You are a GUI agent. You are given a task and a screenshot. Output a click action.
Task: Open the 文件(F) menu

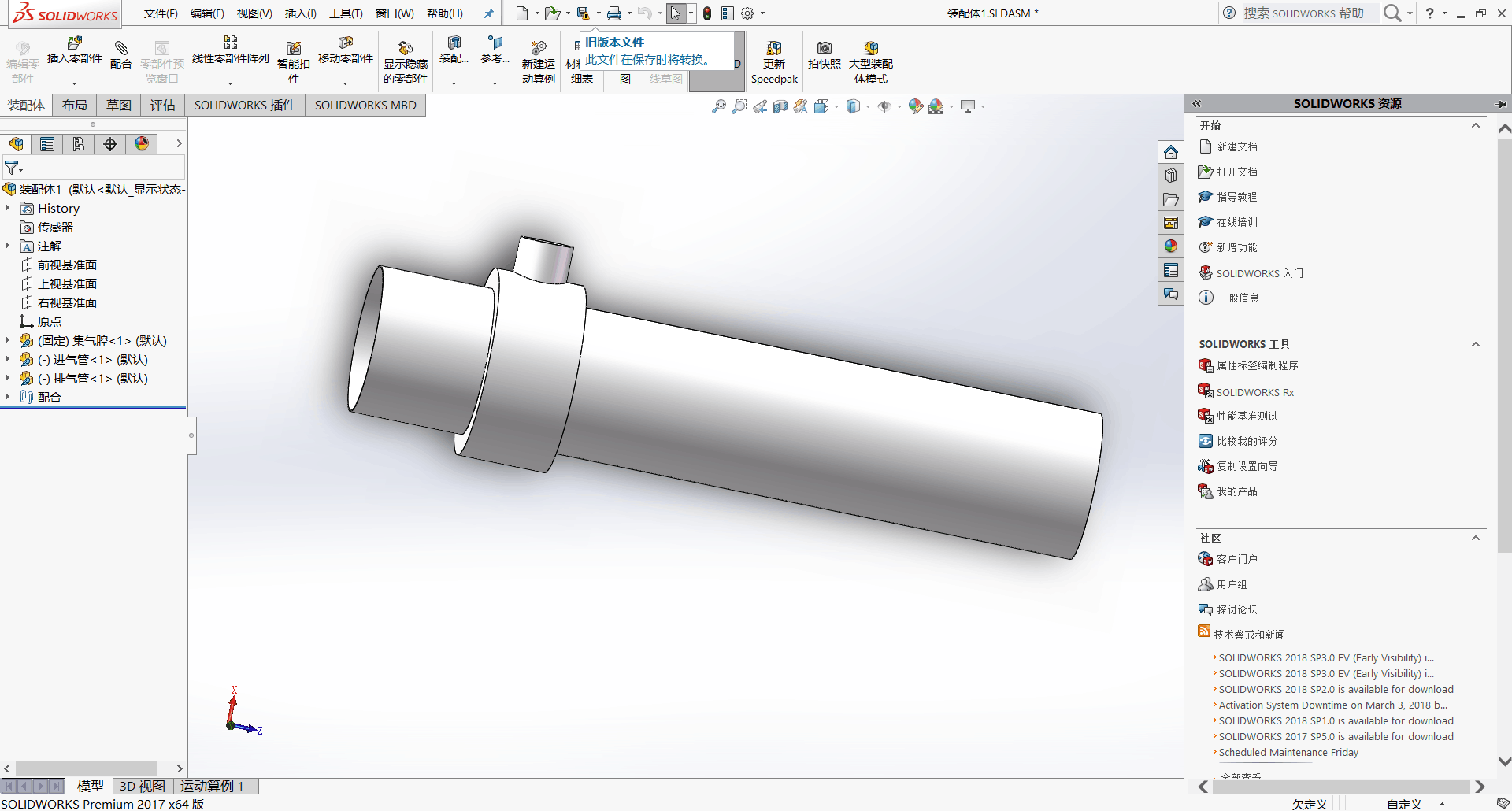[x=161, y=13]
